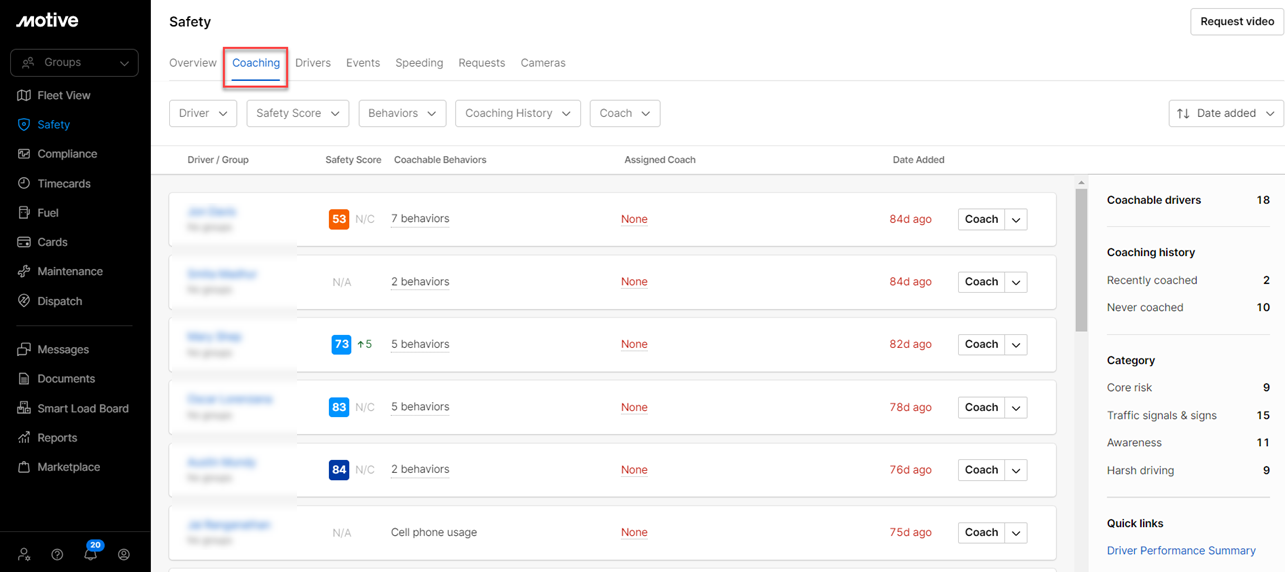This screenshot has width=1285, height=572.
Task: Click the driver list vertical scrollbar
Action: (x=1080, y=260)
